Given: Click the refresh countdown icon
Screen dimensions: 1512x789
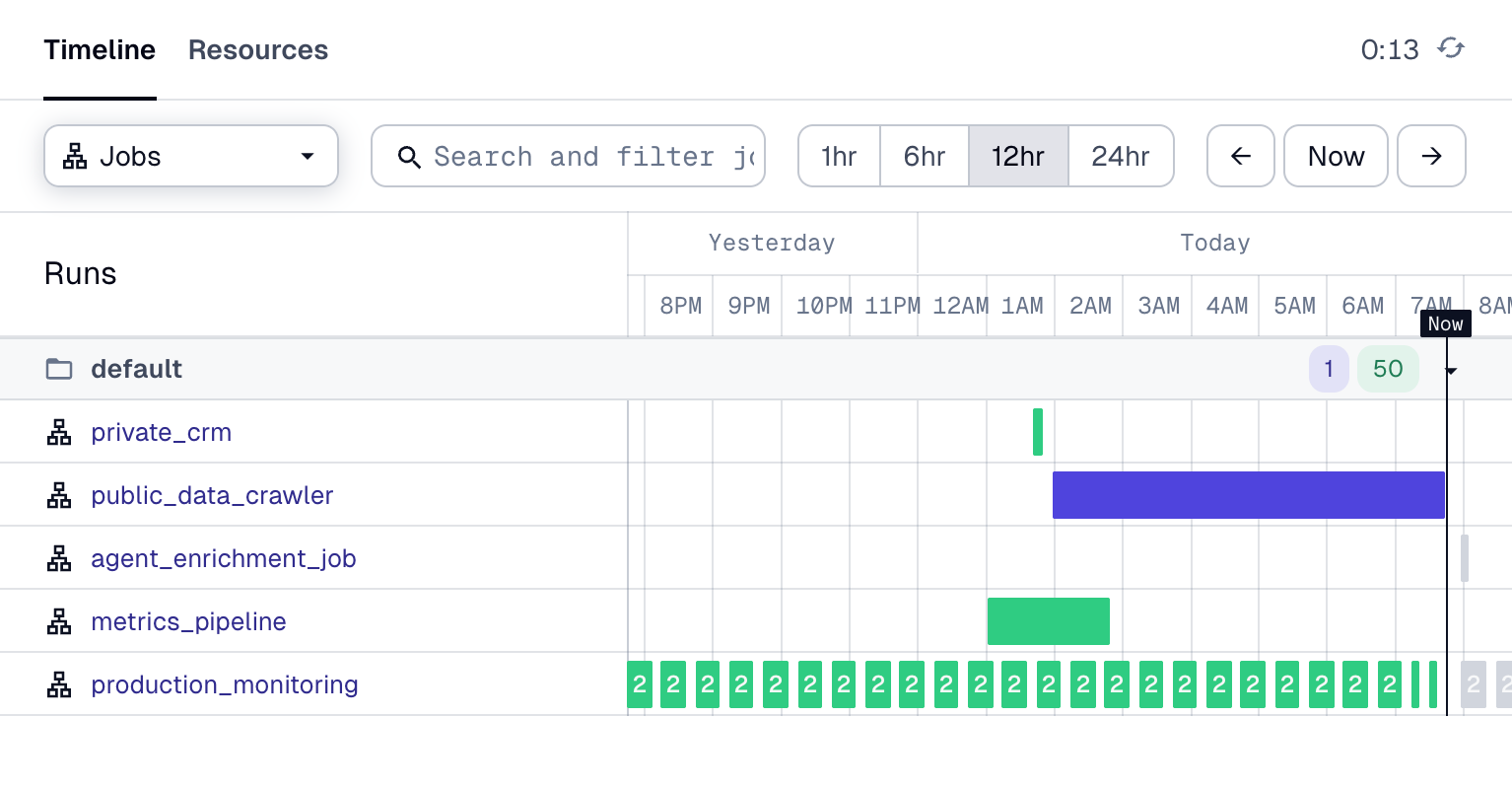Looking at the screenshot, I should point(1451,48).
